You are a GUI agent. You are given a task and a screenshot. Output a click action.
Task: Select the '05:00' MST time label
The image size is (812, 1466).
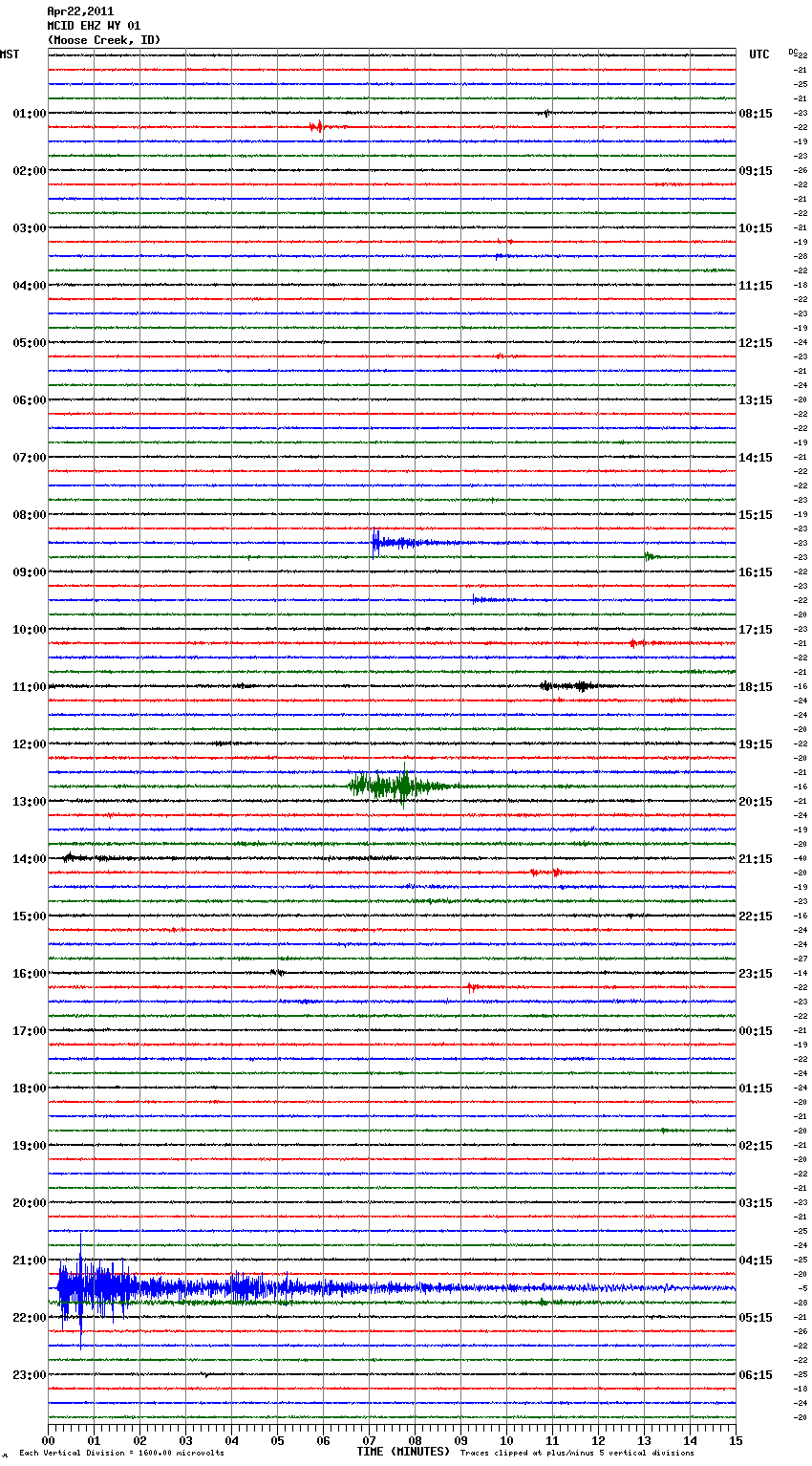tap(30, 343)
